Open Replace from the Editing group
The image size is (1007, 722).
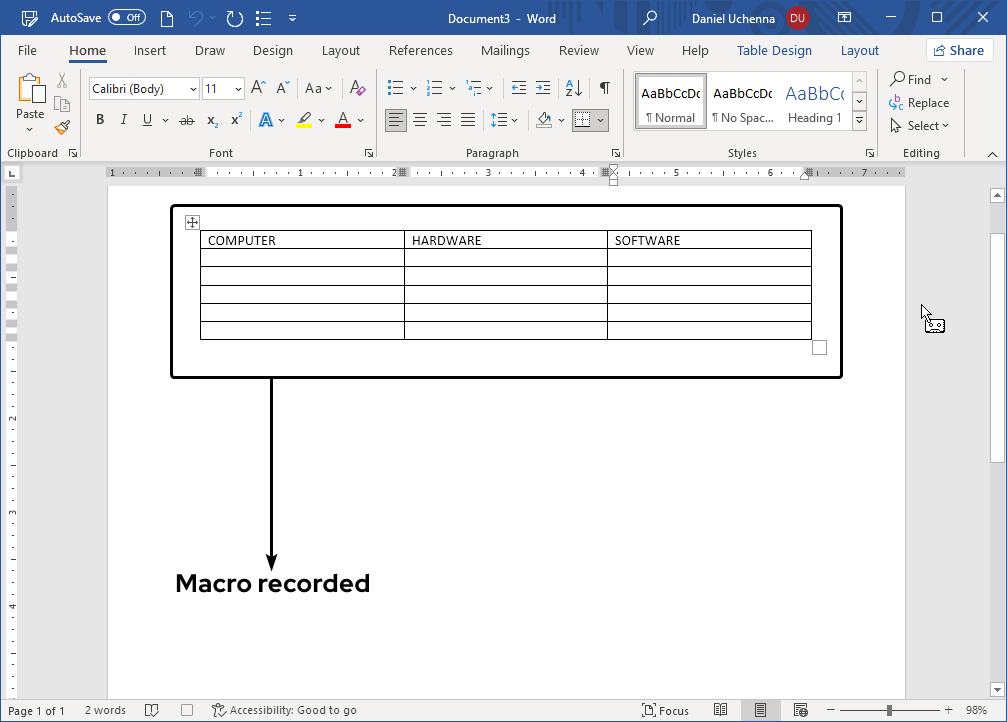tap(919, 102)
